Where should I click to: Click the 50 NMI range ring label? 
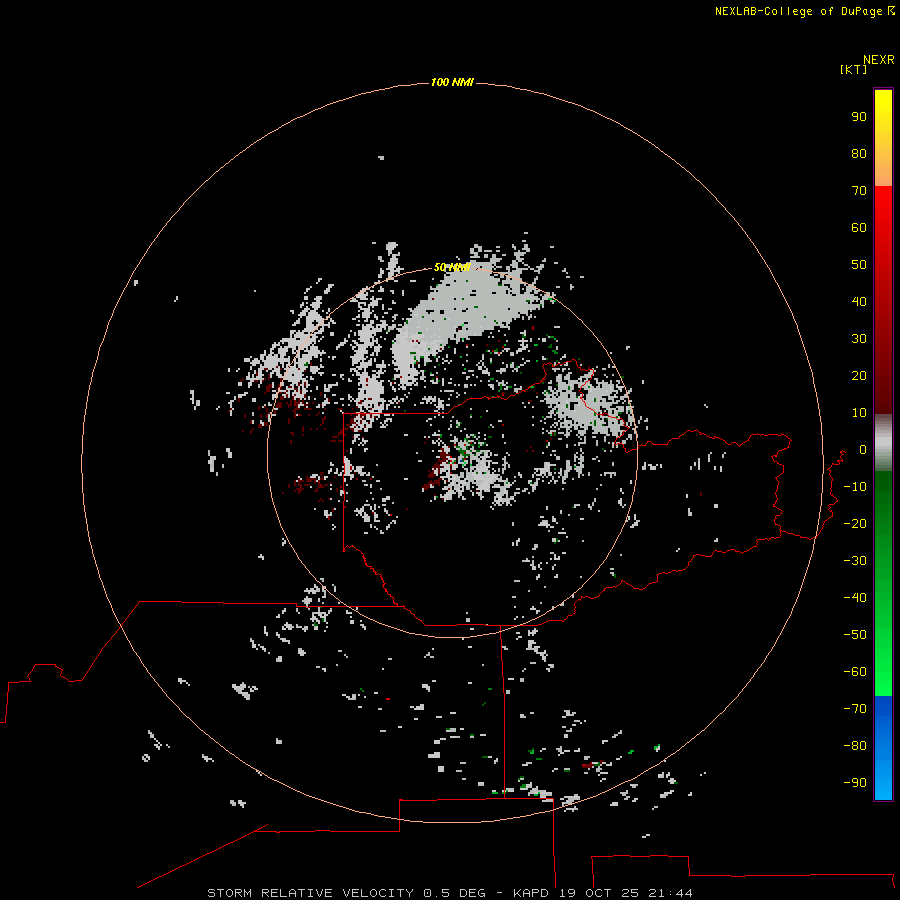click(452, 267)
